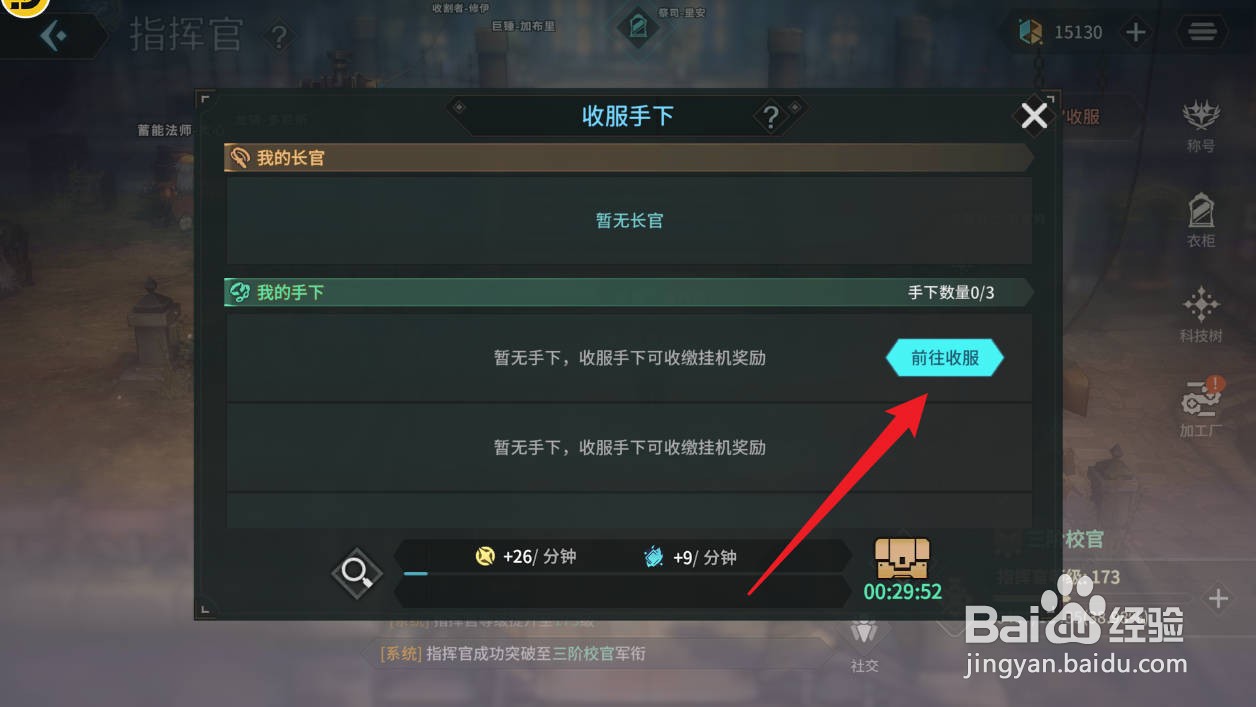1256x707 pixels.
Task: Click the help icon beside 收服手下 title
Action: (770, 117)
